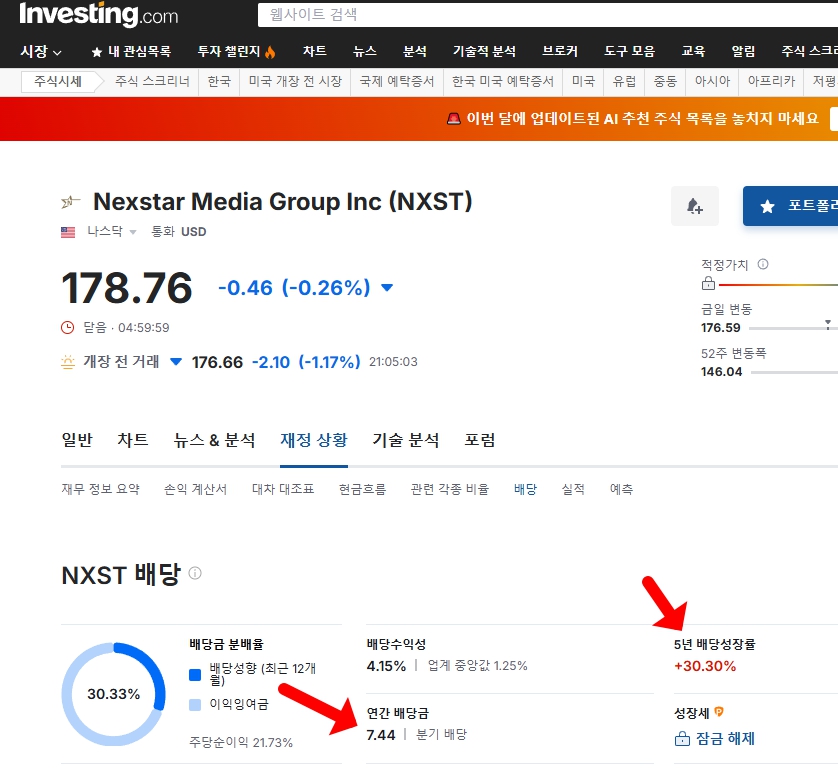Open the 도구 모음 menu item
The image size is (838, 778).
630,51
